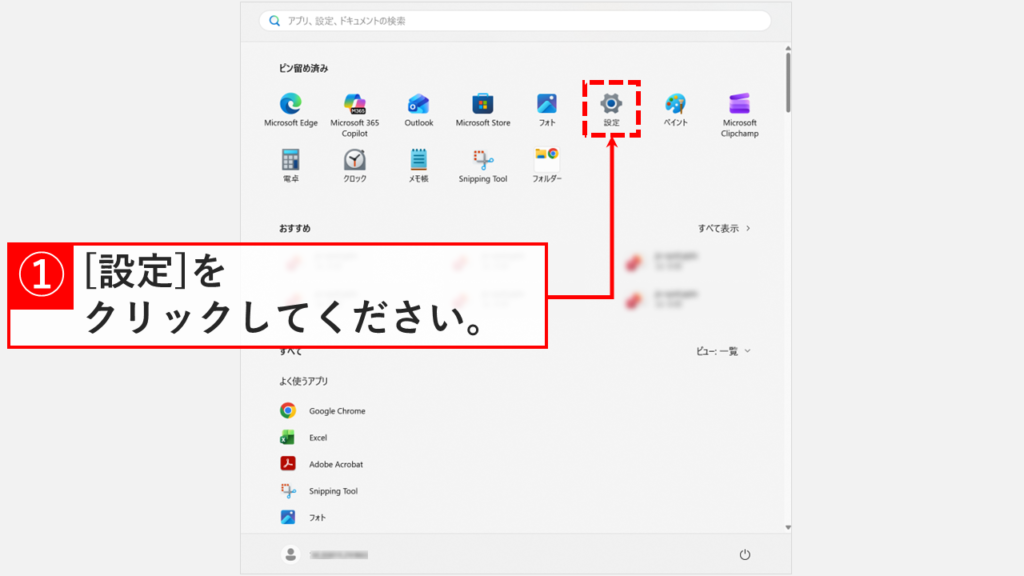Click the scrollbar up arrow

788,48
